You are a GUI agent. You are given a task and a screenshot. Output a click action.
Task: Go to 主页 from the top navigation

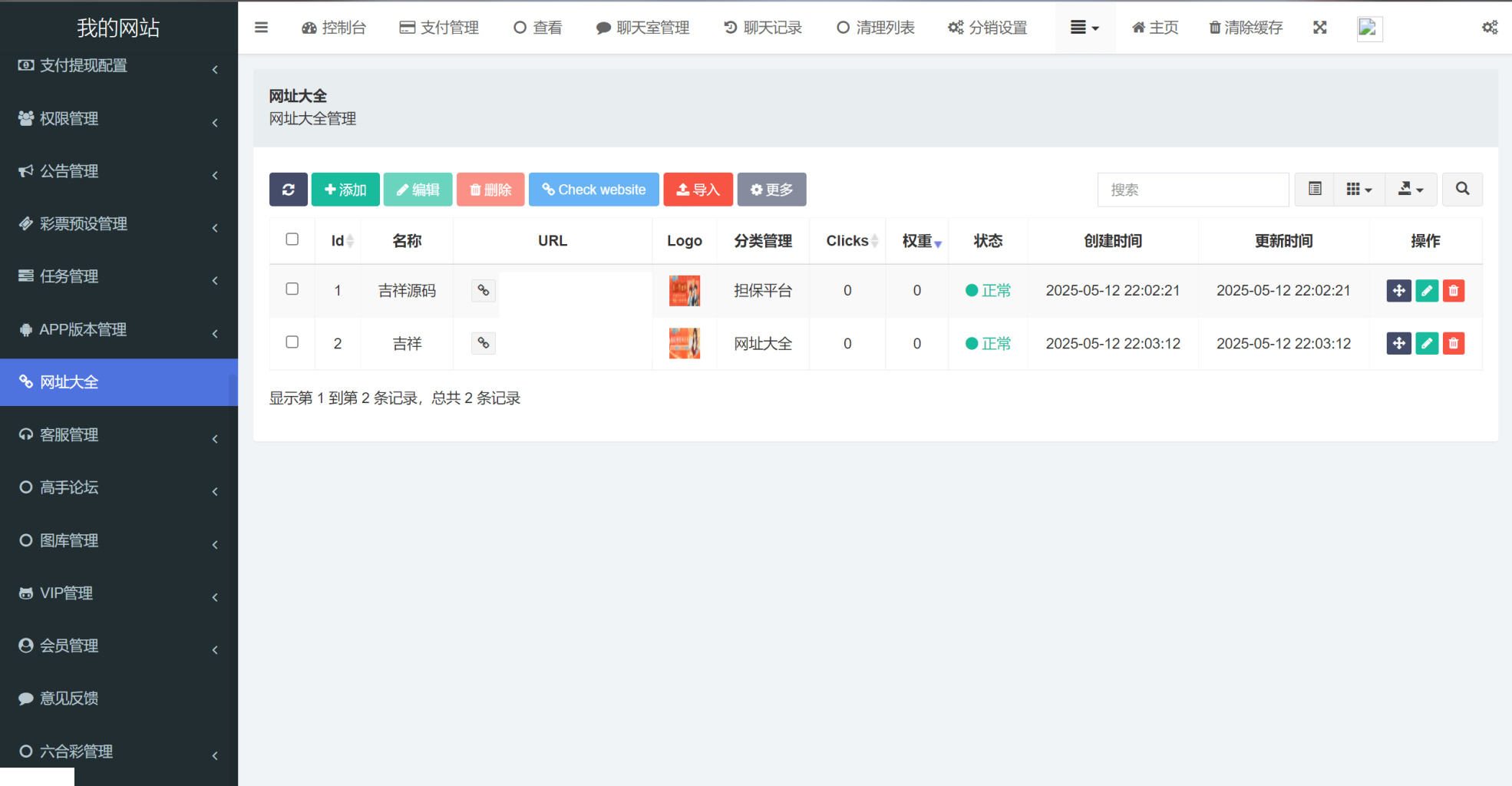[1154, 28]
